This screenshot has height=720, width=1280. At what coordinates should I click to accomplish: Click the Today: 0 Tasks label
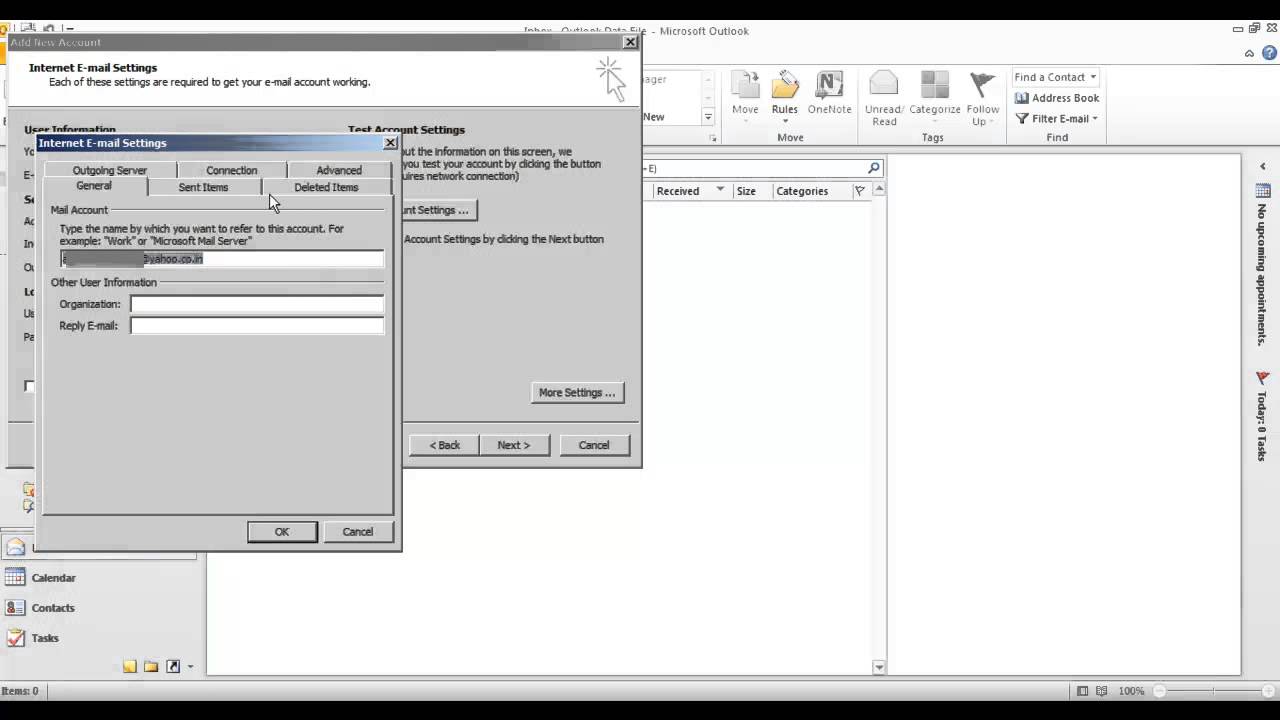pos(1262,426)
